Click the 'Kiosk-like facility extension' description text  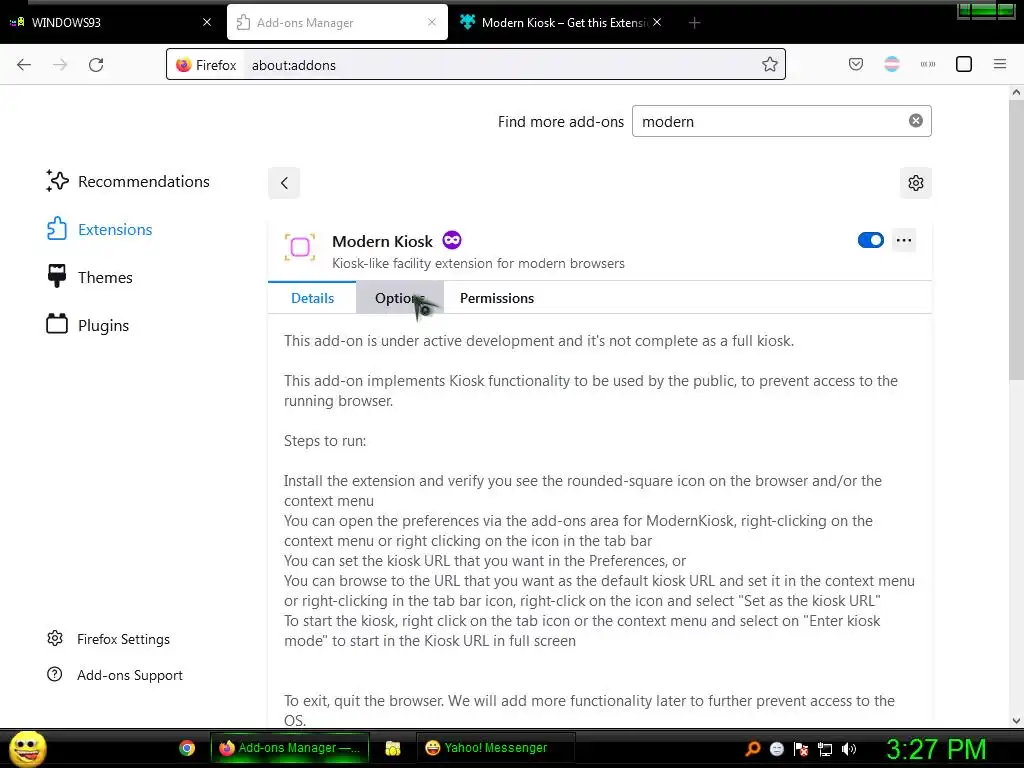(478, 263)
